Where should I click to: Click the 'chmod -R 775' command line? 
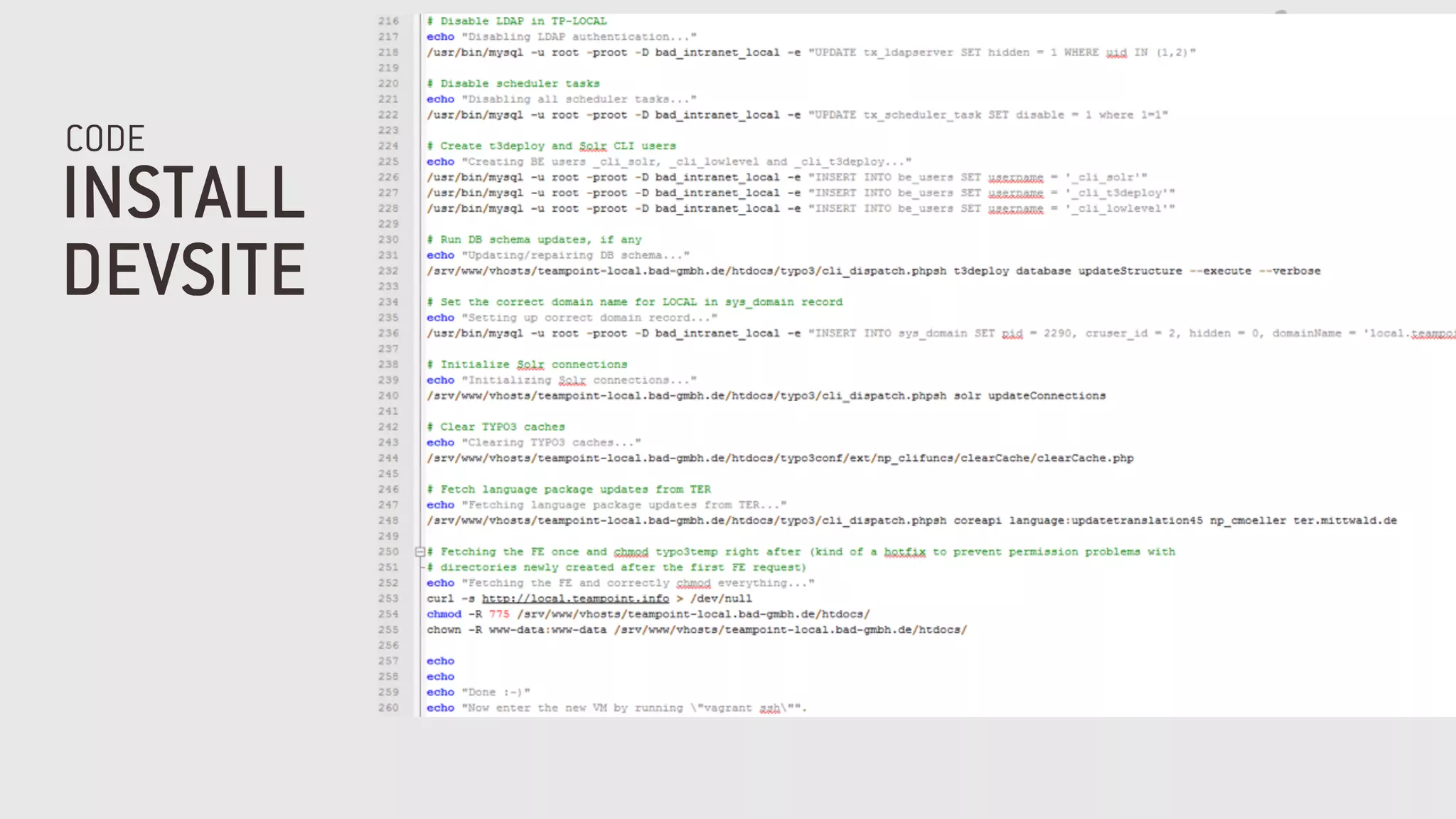tap(648, 615)
